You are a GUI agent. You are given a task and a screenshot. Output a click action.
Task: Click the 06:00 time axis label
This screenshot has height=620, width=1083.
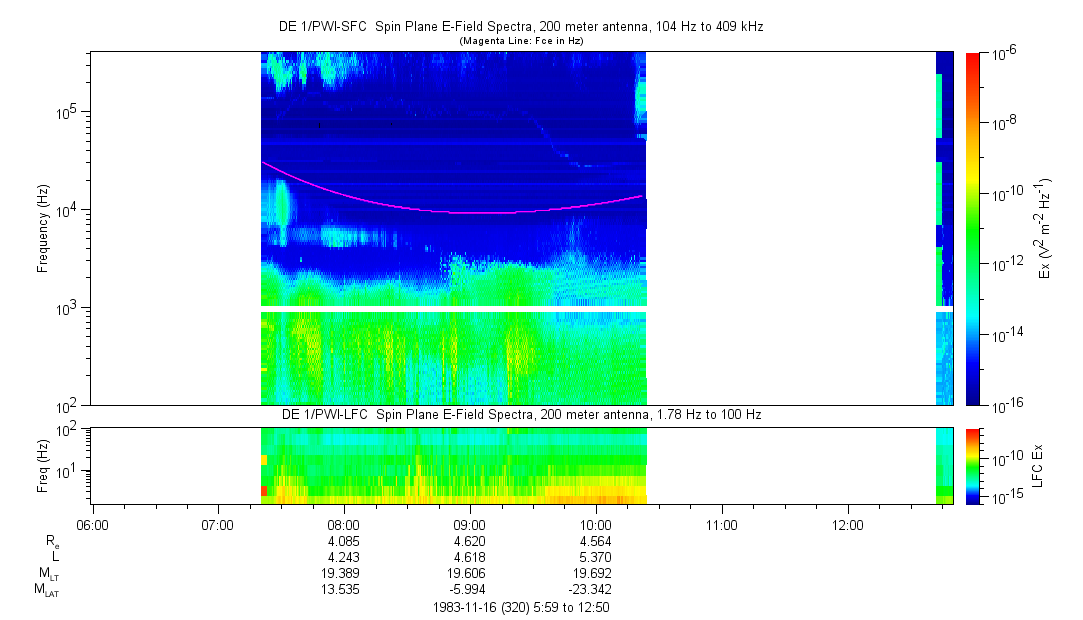tap(91, 523)
